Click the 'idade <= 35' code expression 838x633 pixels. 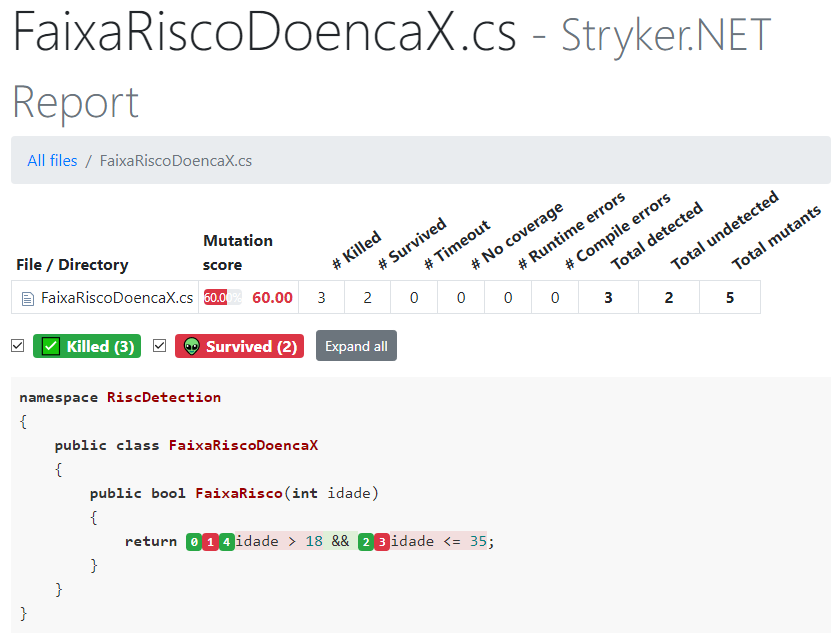pyautogui.click(x=439, y=542)
